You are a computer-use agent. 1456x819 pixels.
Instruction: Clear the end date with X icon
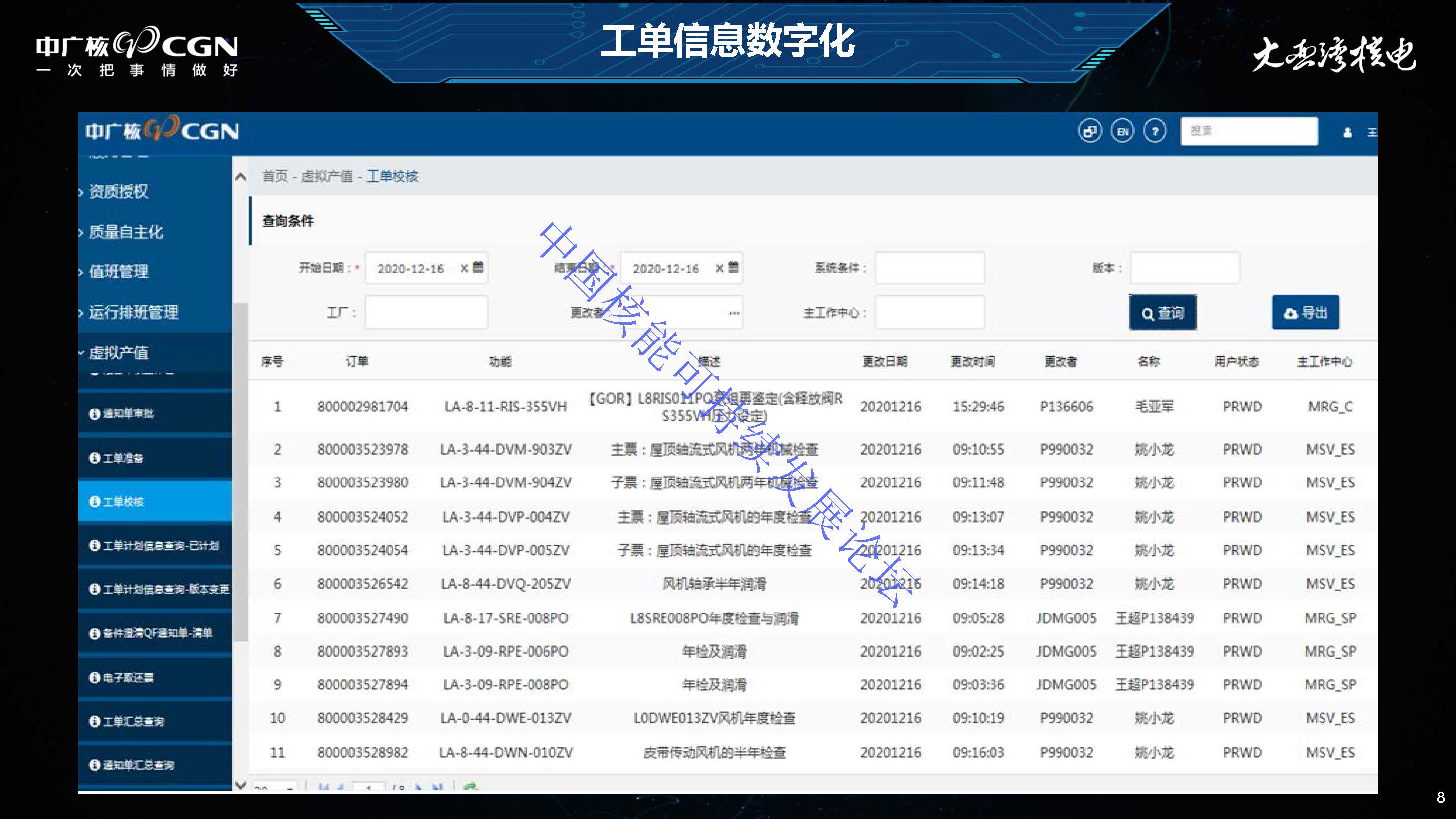point(719,268)
